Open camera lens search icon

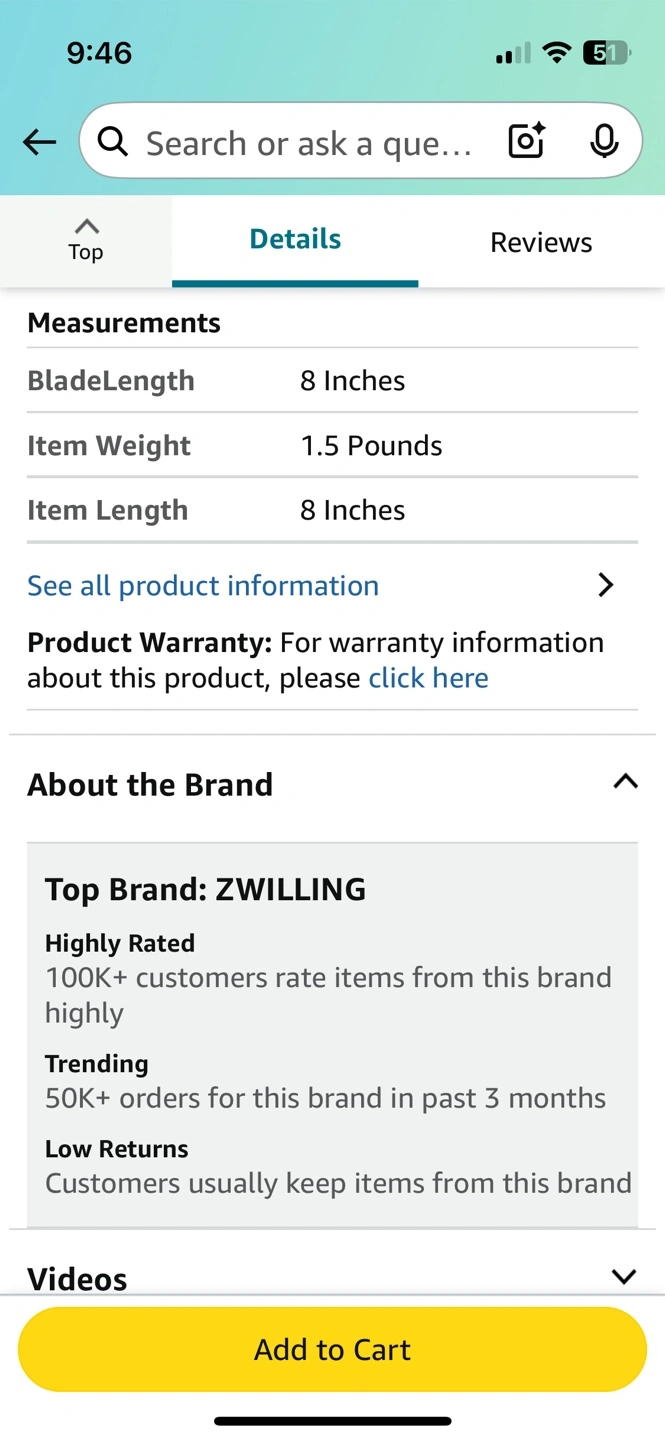coord(526,142)
